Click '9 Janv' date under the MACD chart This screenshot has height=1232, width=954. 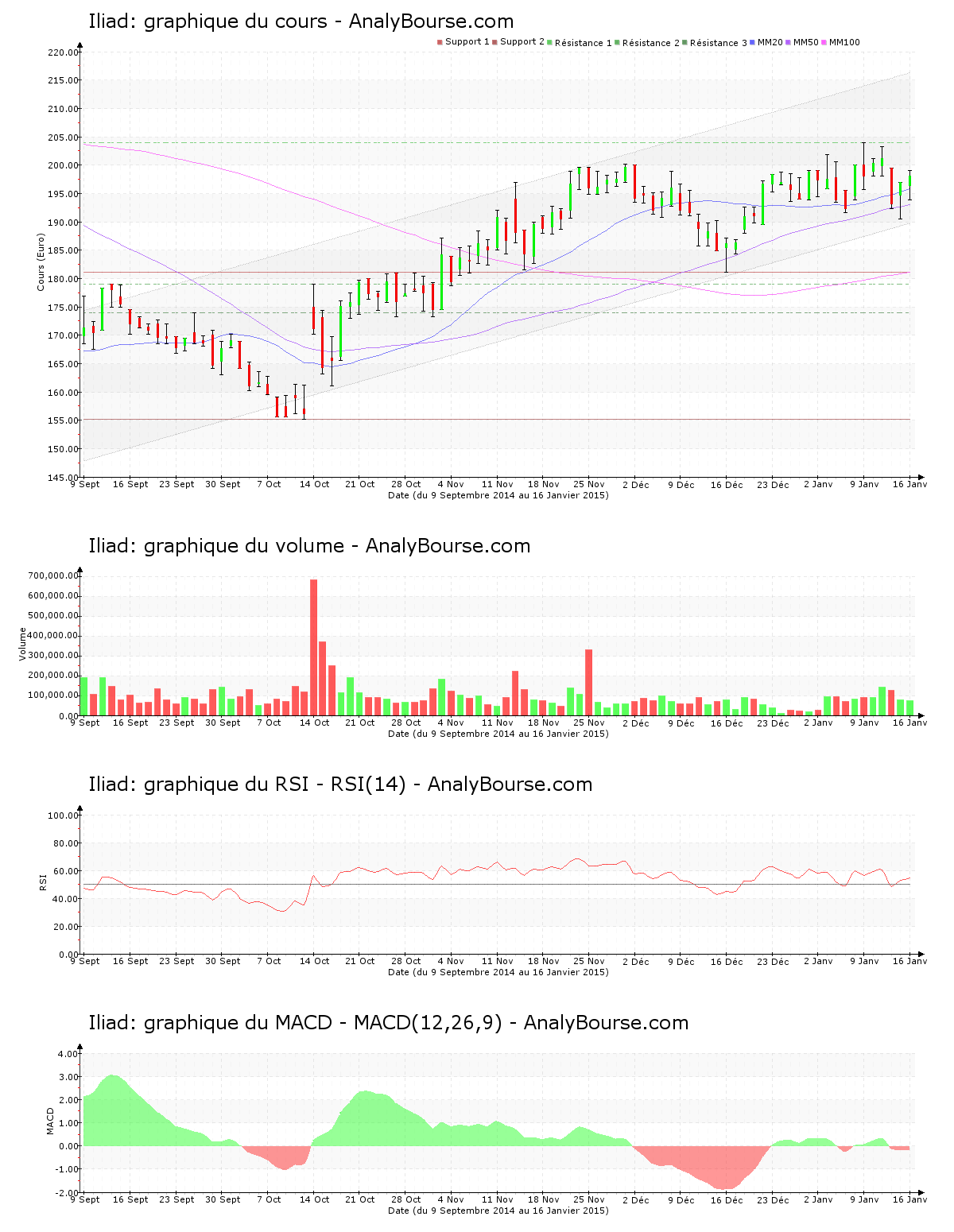(864, 1199)
